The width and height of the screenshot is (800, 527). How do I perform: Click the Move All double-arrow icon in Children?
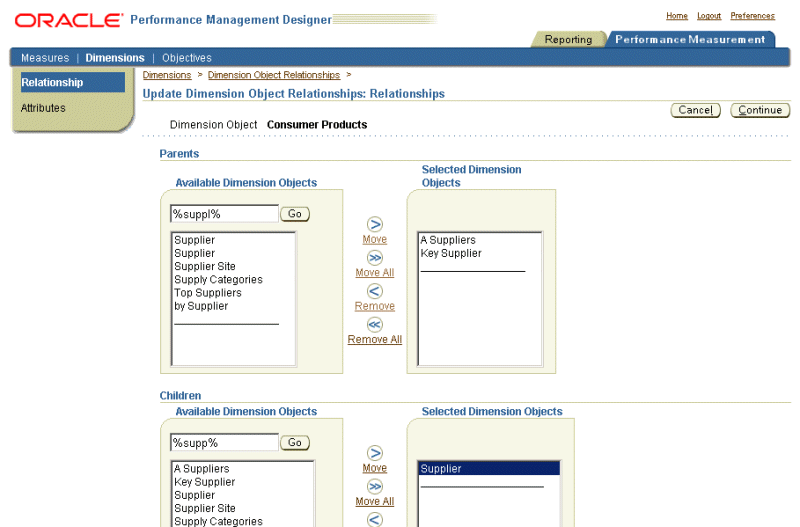pos(375,487)
